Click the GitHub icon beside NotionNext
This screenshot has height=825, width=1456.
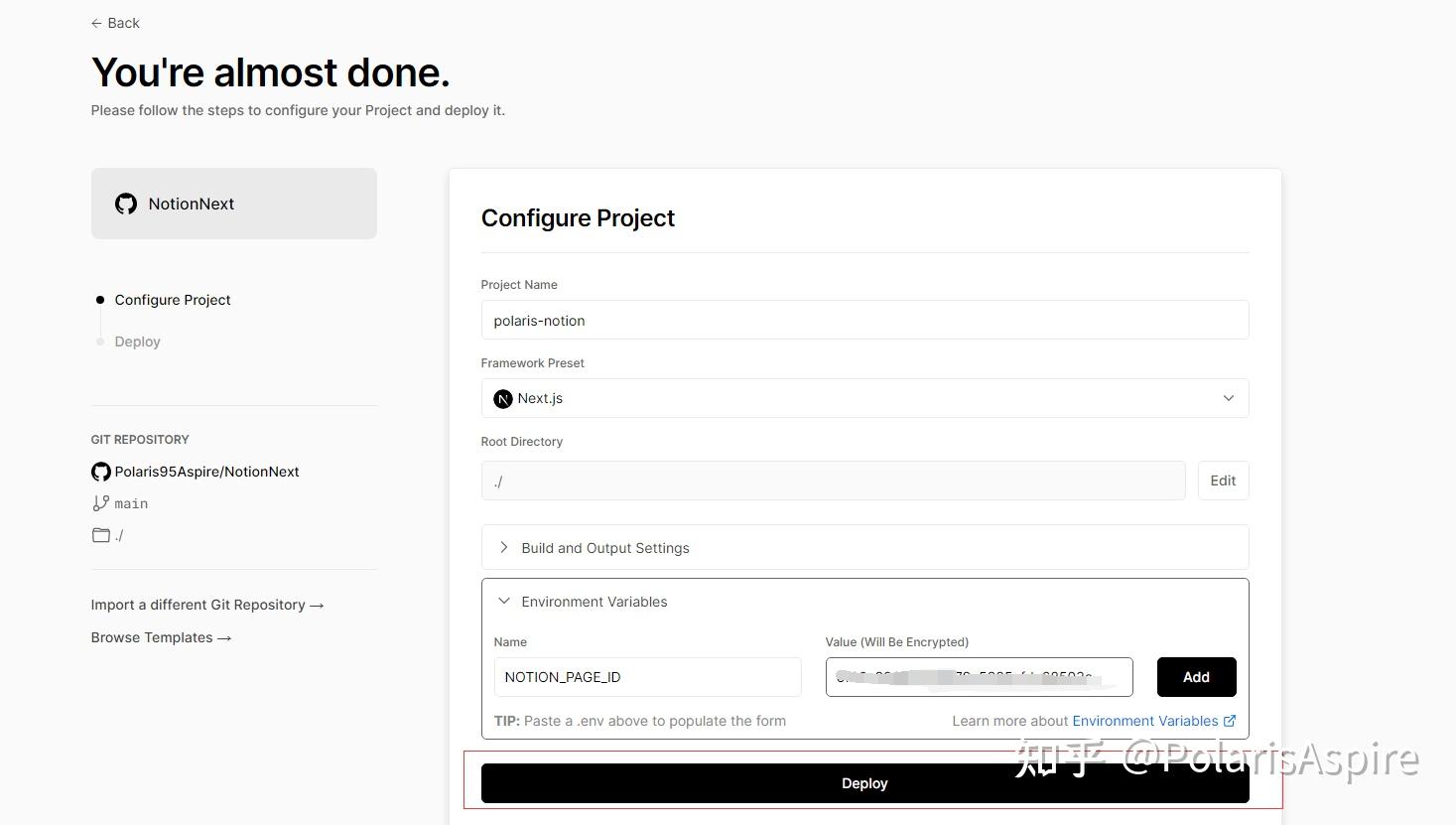(x=126, y=204)
